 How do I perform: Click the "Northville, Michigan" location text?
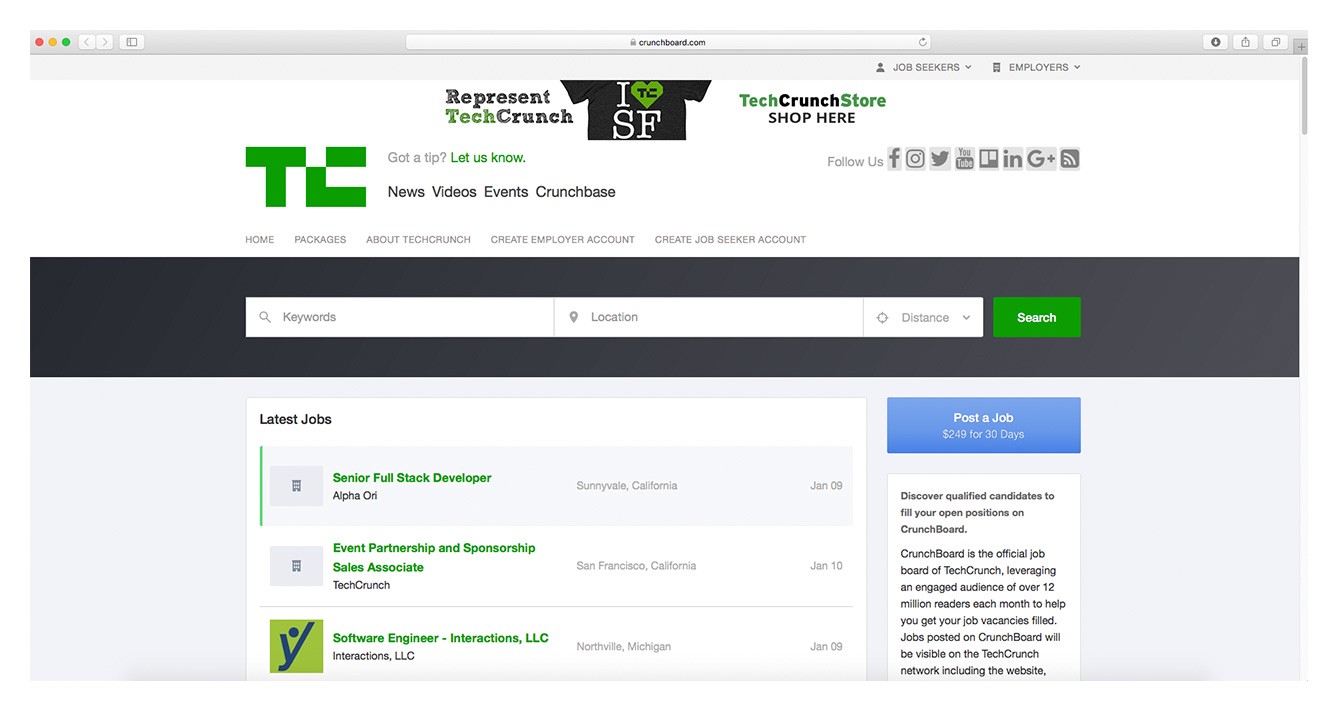tap(624, 647)
